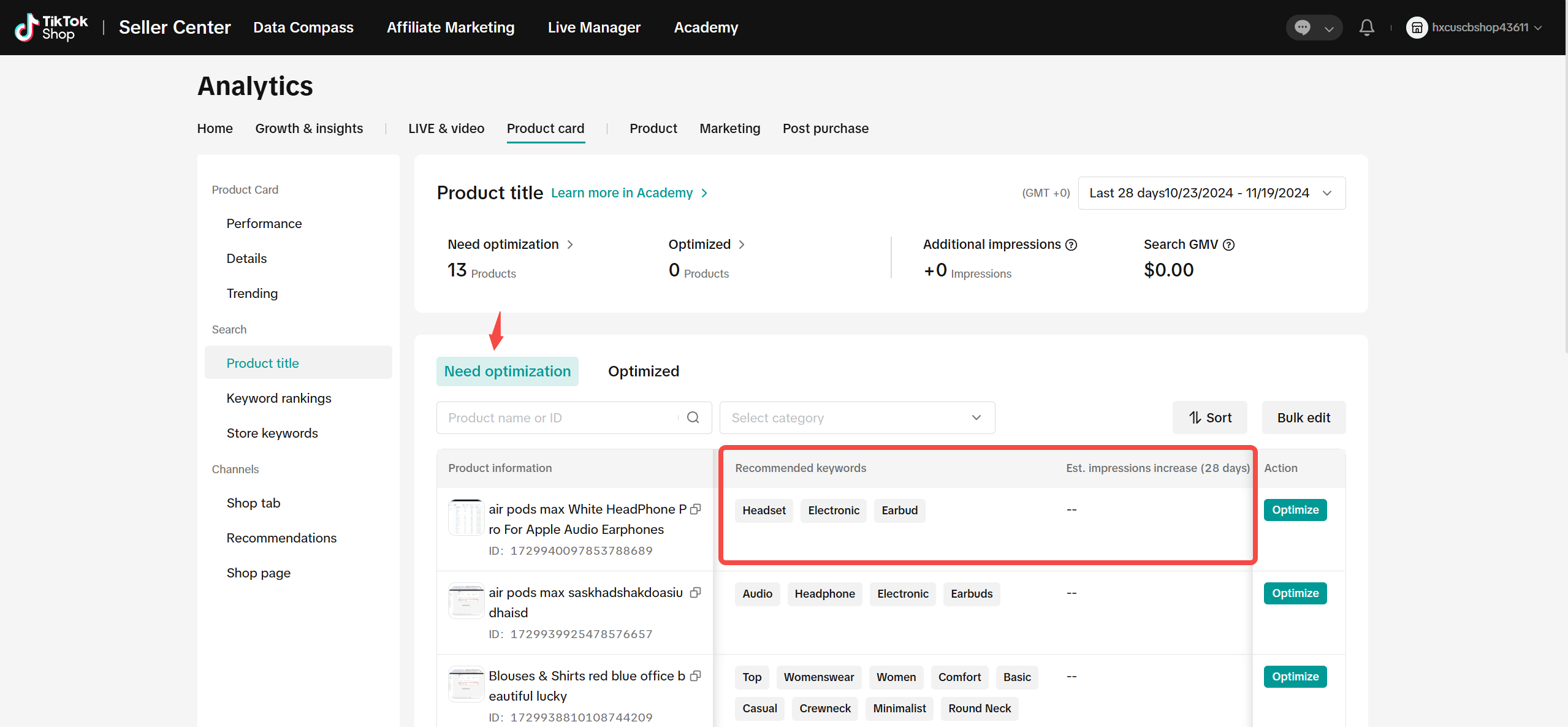Click the Sort button
The image size is (1568, 727).
pyautogui.click(x=1209, y=417)
